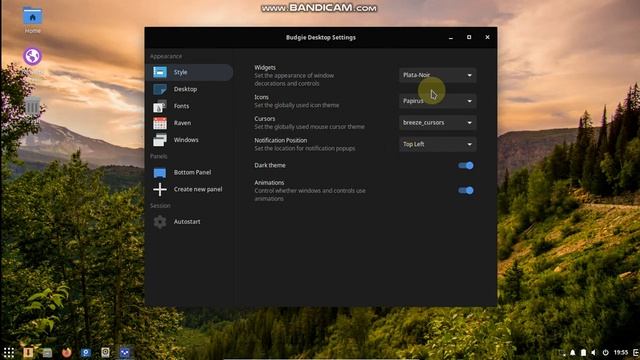Open the Cursors dropdown showing breeze_cursors
Viewport: 640px width, 360px height.
pyautogui.click(x=437, y=122)
